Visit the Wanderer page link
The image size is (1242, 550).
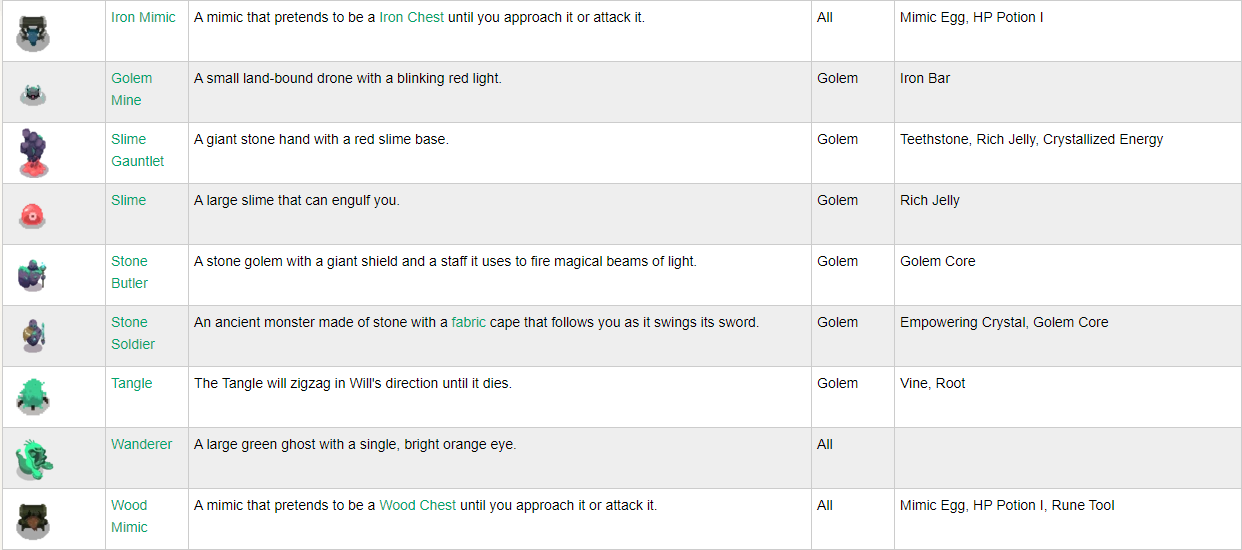pyautogui.click(x=141, y=444)
